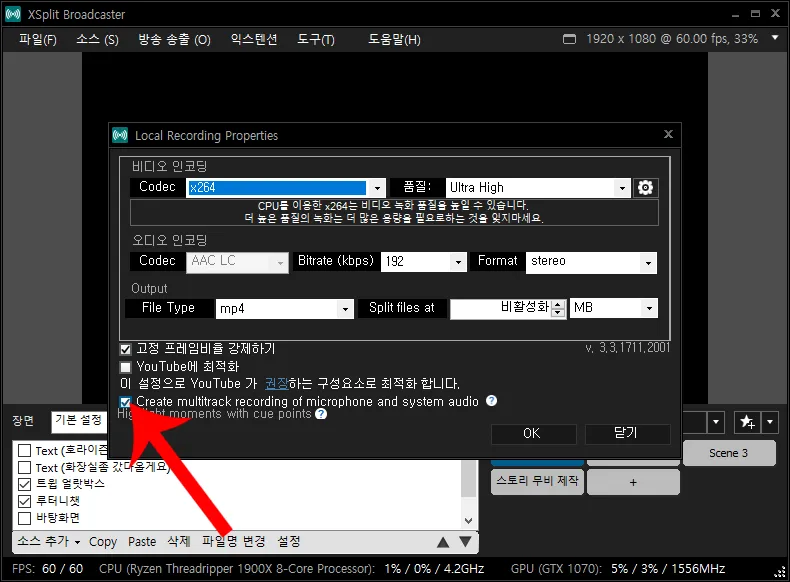Screen dimensions: 790x582
Task: Enable YouTube에 최적화 checkbox
Action: (x=125, y=367)
